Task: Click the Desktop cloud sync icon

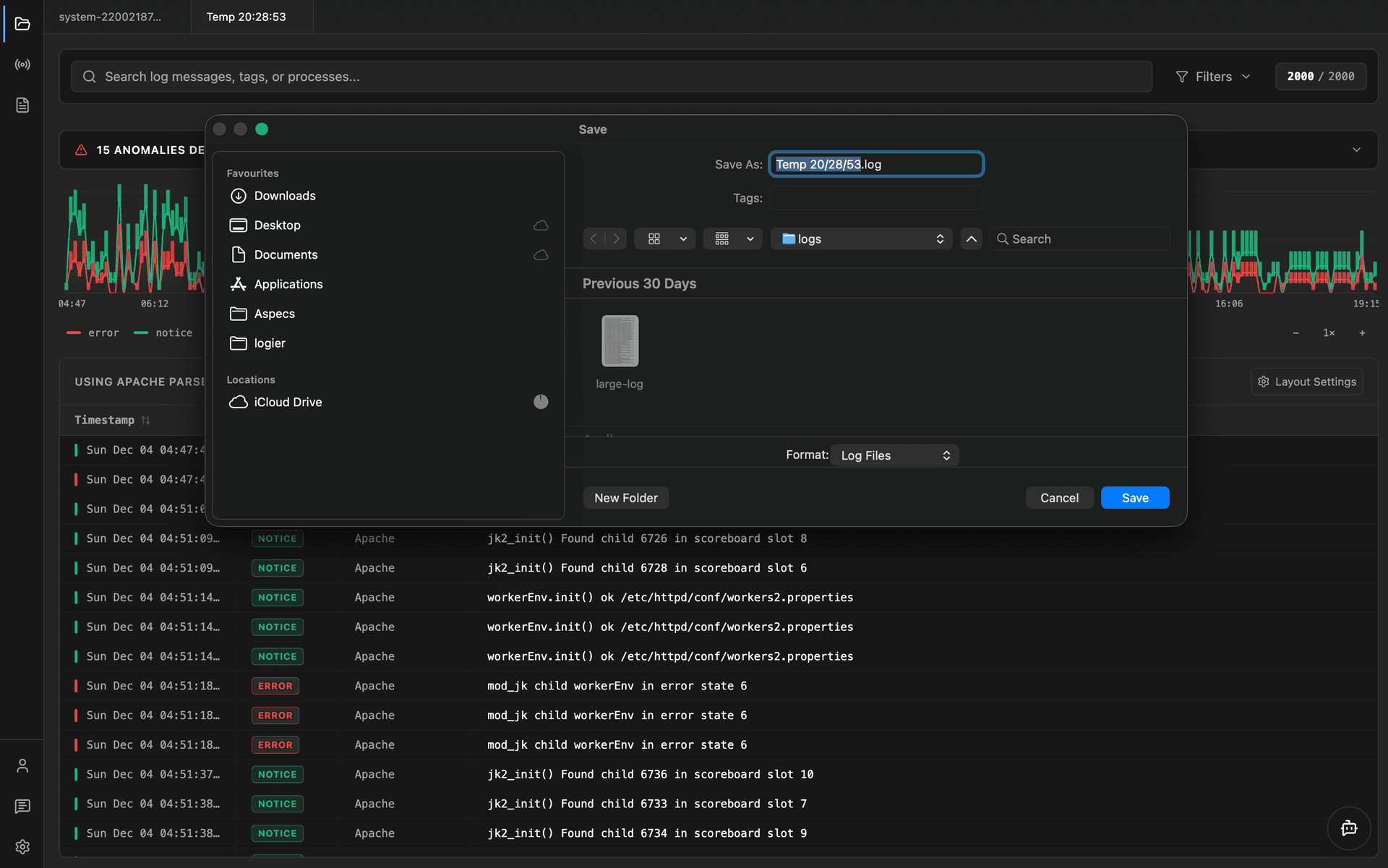Action: 541,225
